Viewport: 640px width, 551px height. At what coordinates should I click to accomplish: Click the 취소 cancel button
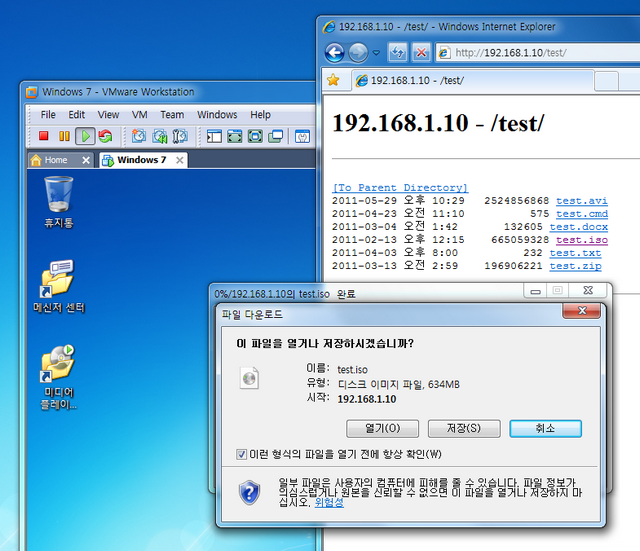click(x=545, y=428)
